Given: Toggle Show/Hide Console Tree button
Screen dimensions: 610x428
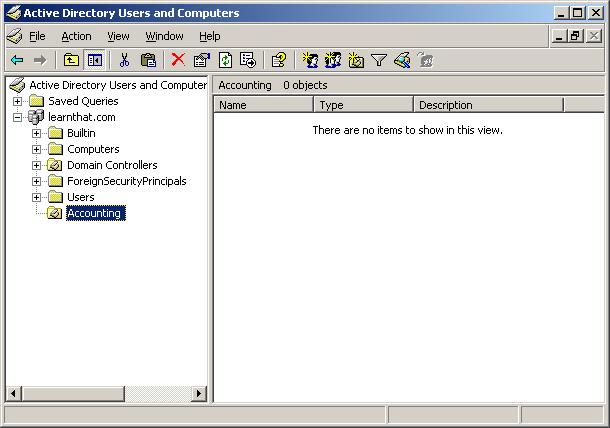Looking at the screenshot, I should [95, 60].
